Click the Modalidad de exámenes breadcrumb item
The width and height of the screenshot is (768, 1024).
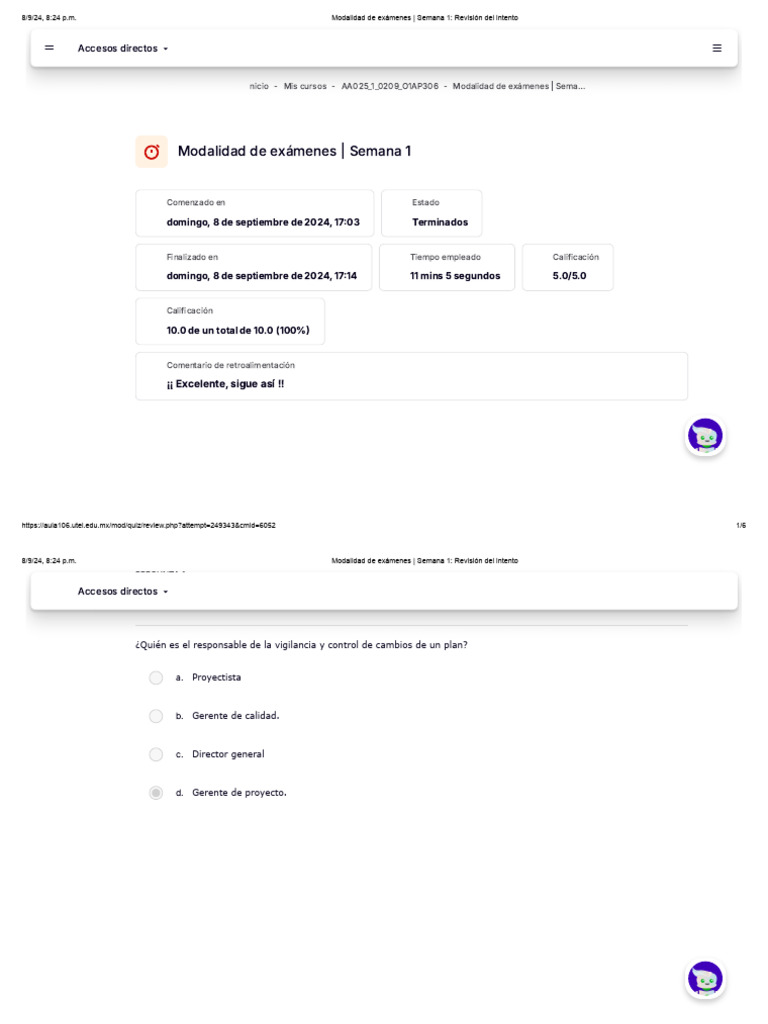click(518, 86)
